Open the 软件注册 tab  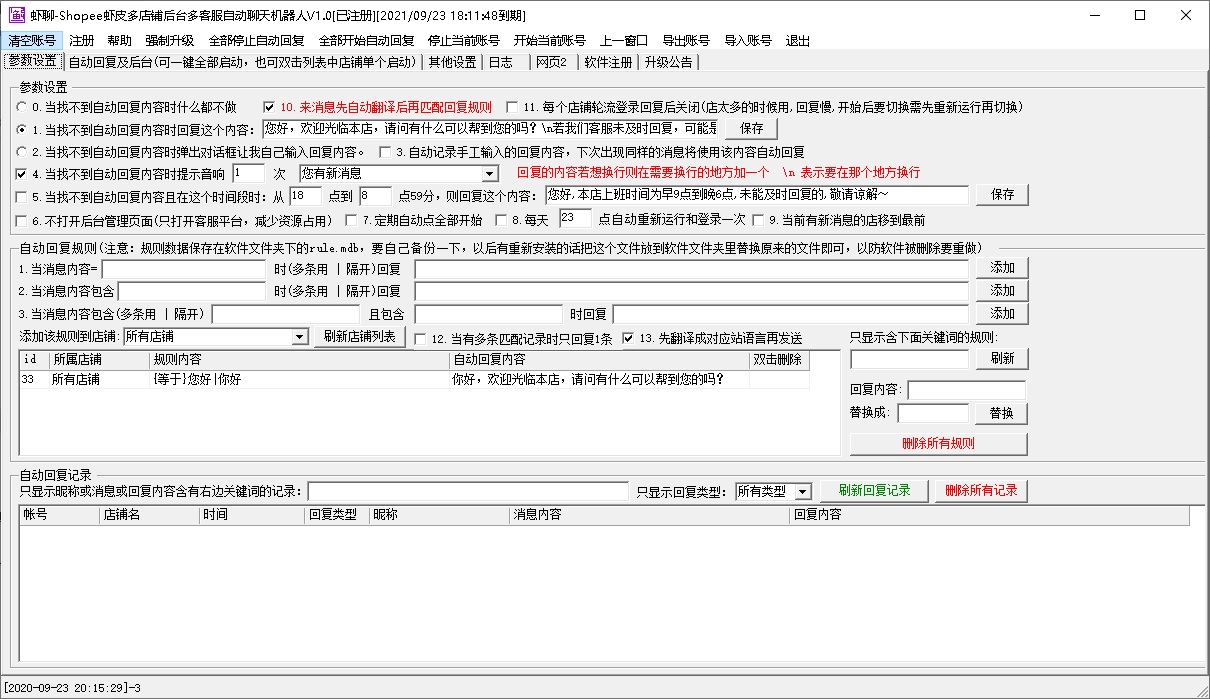608,62
